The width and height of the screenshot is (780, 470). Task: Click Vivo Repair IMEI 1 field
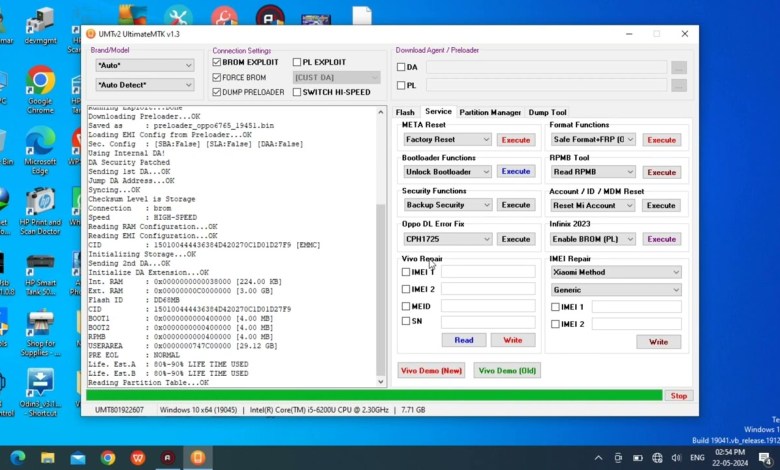(488, 272)
